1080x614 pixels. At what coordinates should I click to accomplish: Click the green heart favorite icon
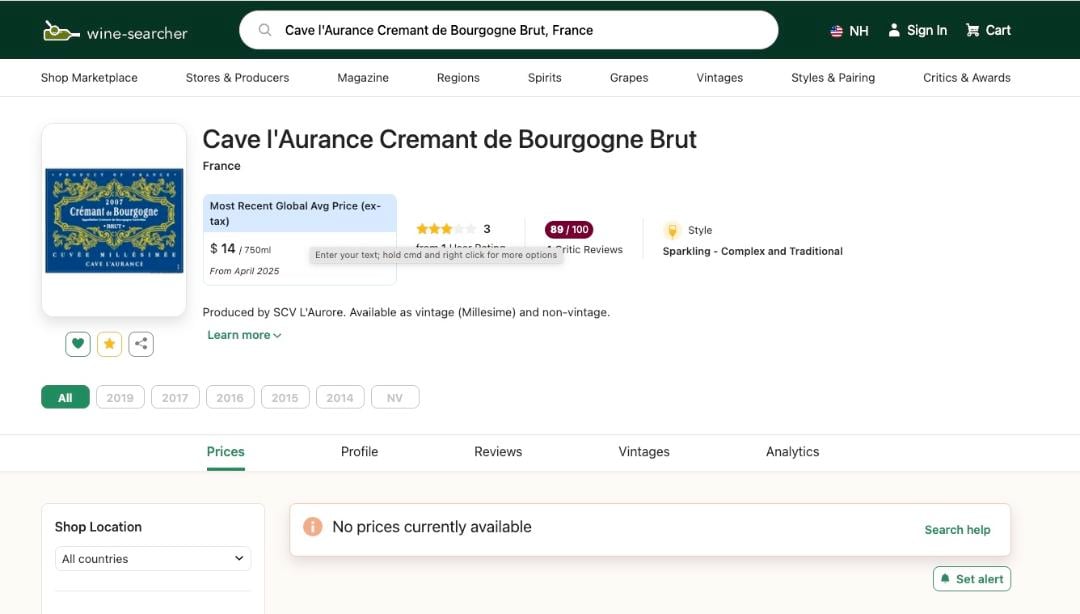[78, 344]
